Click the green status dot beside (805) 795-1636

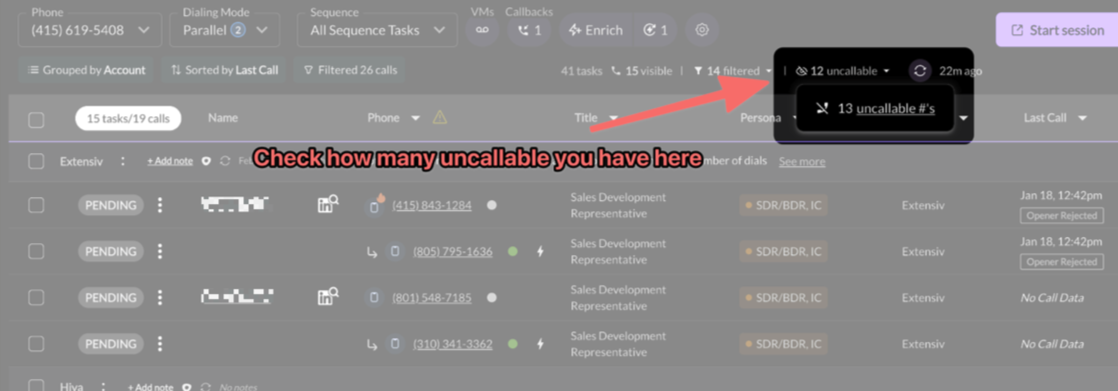(513, 252)
